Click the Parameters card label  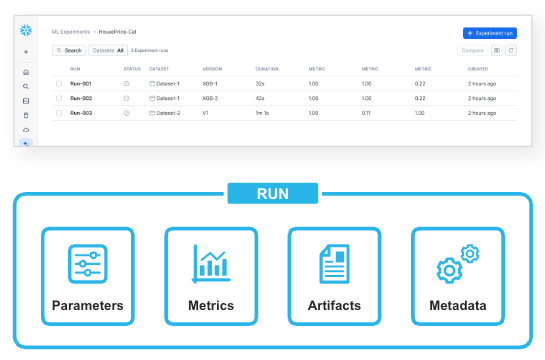(x=88, y=305)
